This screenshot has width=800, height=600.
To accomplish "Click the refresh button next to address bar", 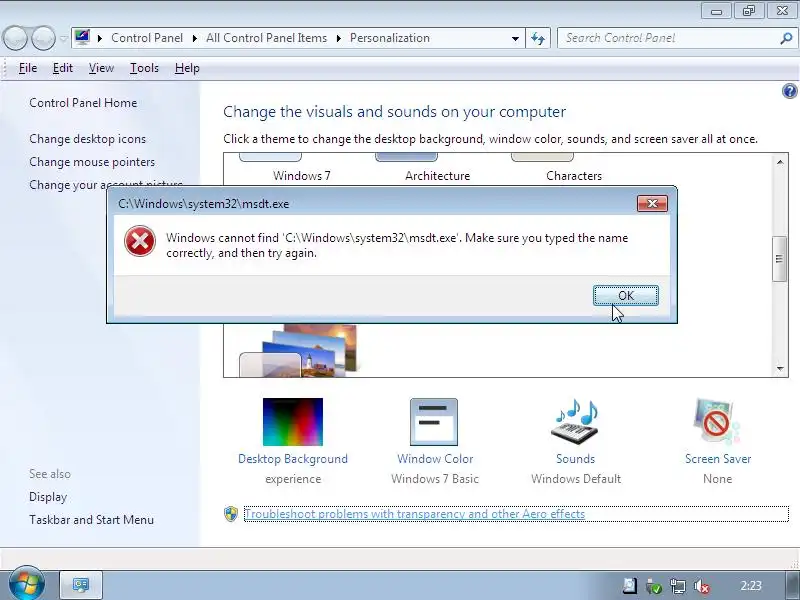I will (538, 38).
